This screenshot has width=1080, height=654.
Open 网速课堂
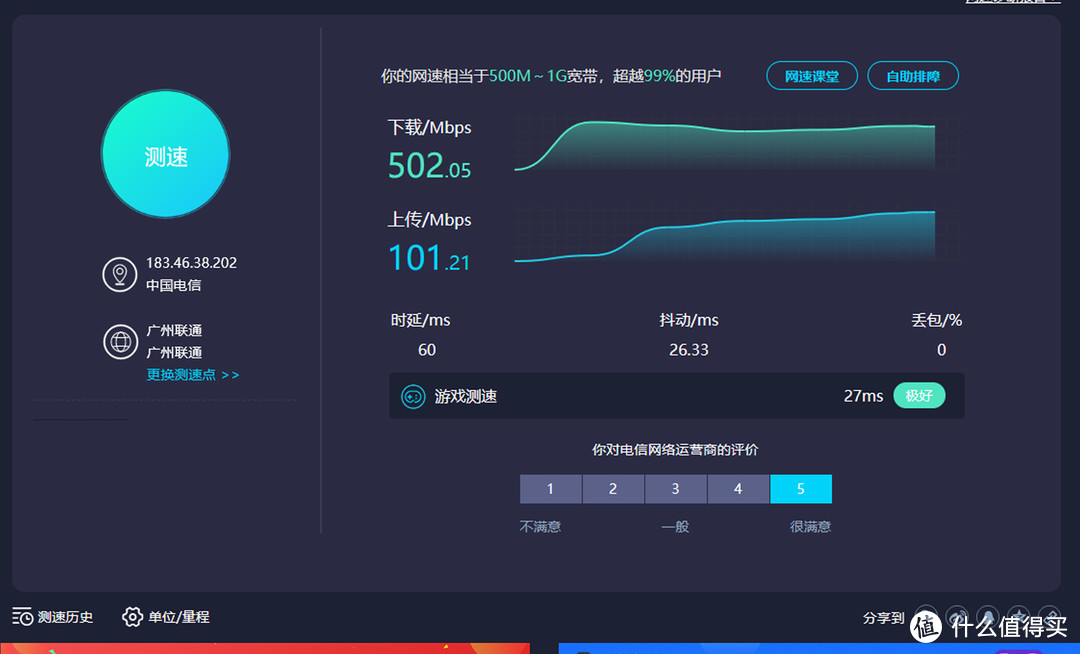[x=811, y=75]
